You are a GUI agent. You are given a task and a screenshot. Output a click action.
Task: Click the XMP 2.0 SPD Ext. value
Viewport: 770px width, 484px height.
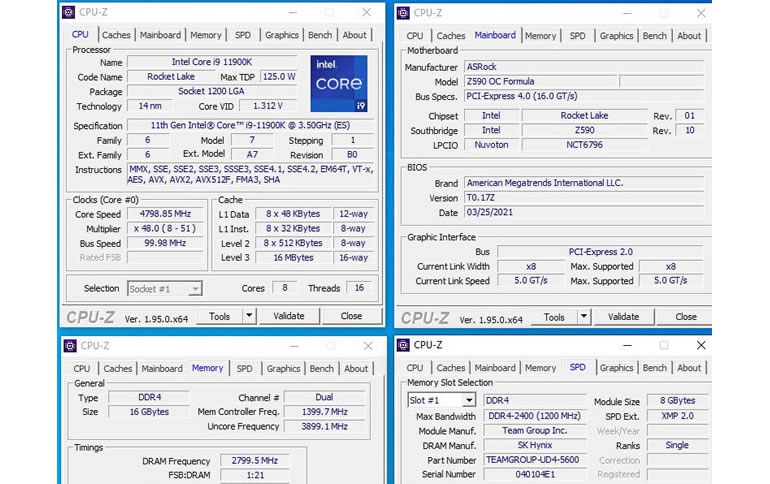point(677,416)
